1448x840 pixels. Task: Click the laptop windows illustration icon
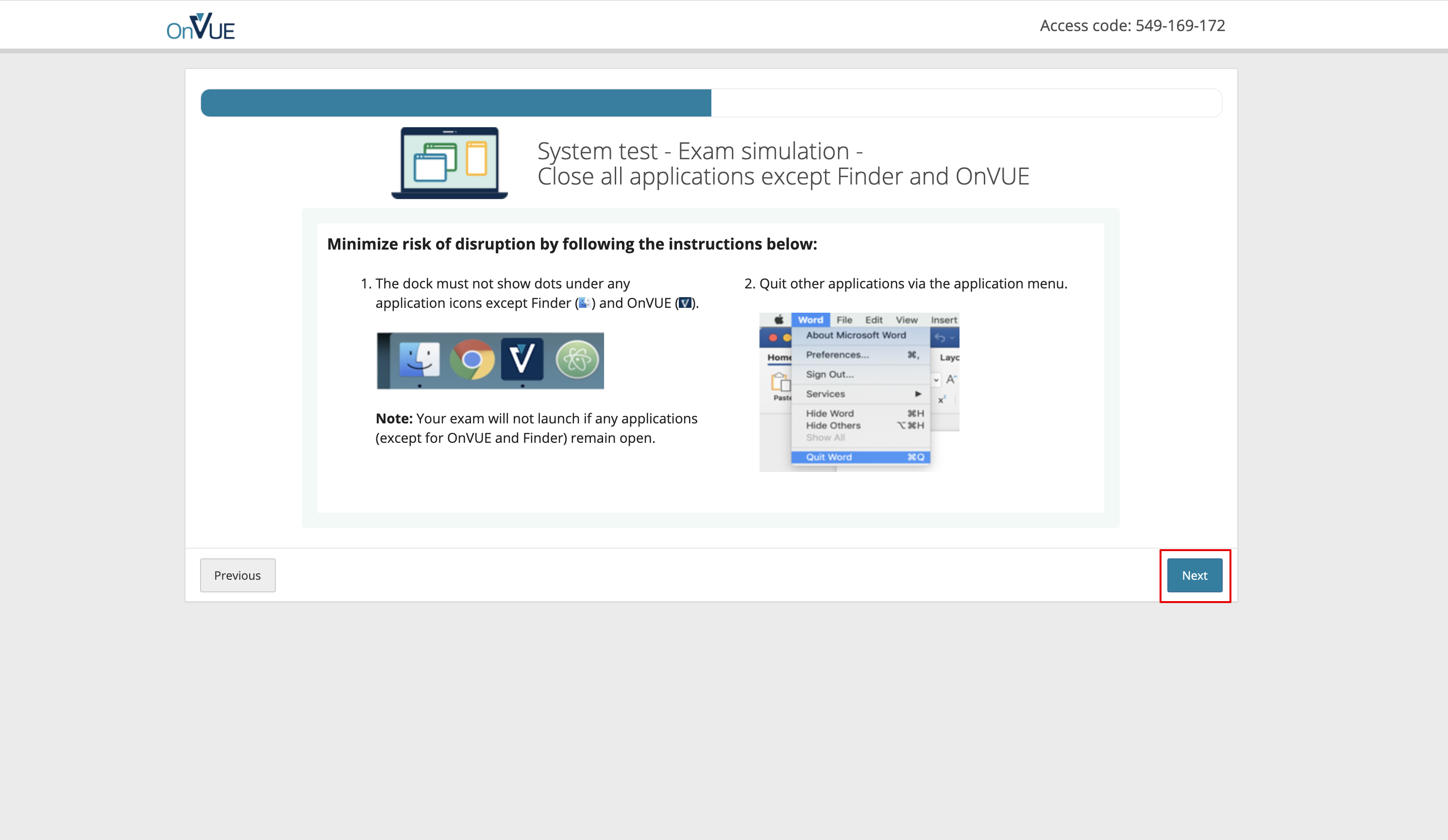(x=449, y=163)
